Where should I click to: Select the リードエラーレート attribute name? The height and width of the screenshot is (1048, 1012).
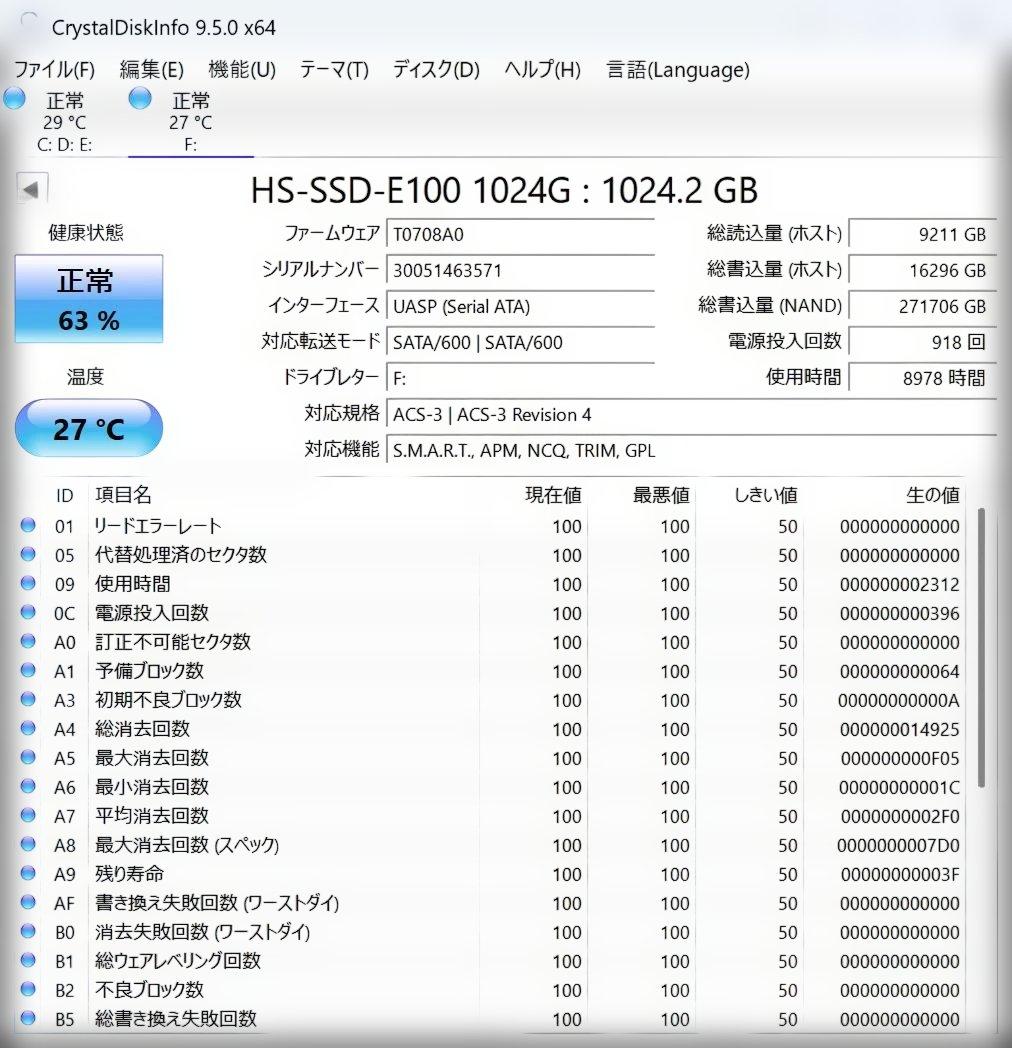(158, 526)
